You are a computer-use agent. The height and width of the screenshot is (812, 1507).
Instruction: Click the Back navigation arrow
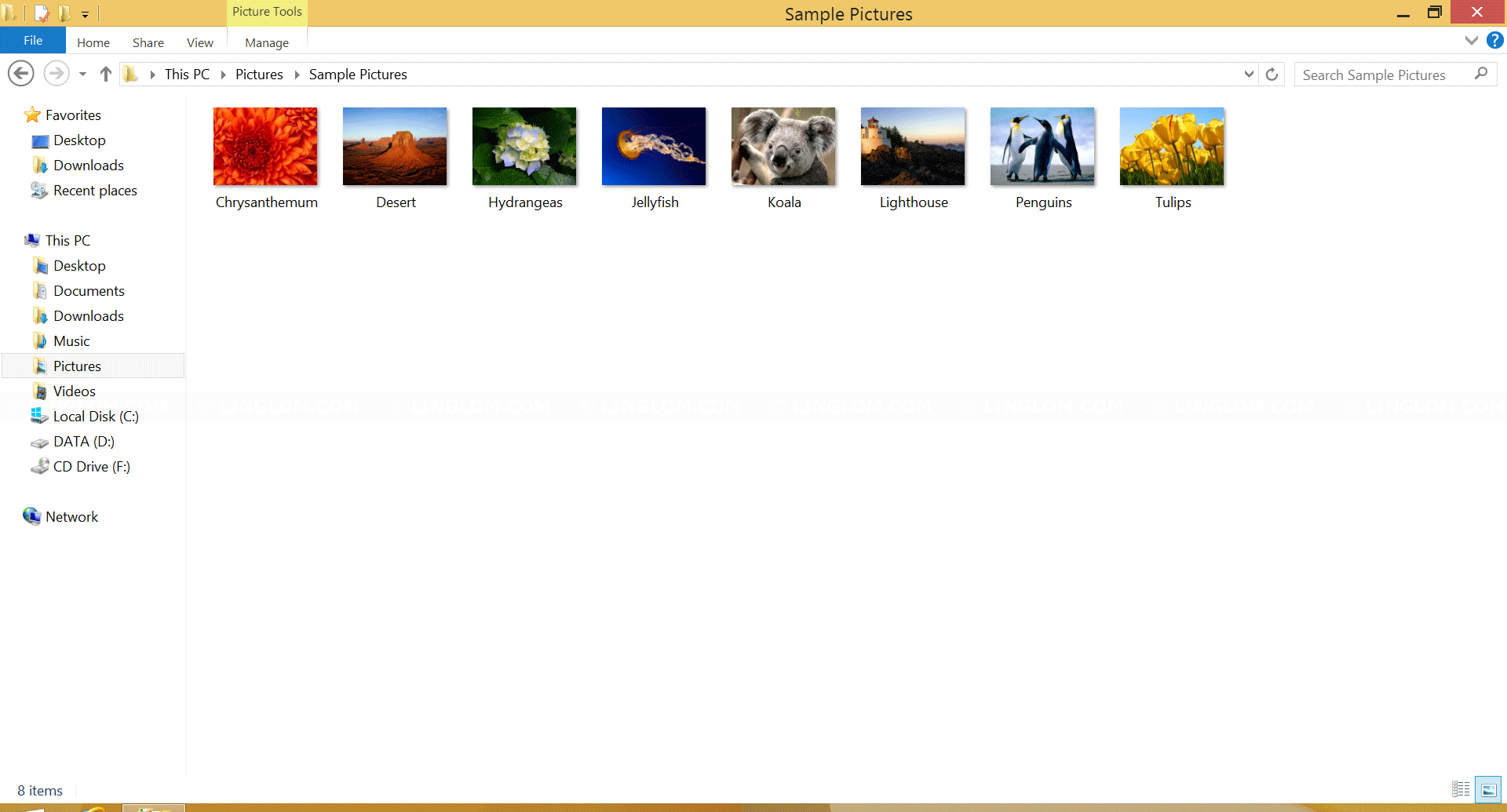click(21, 74)
